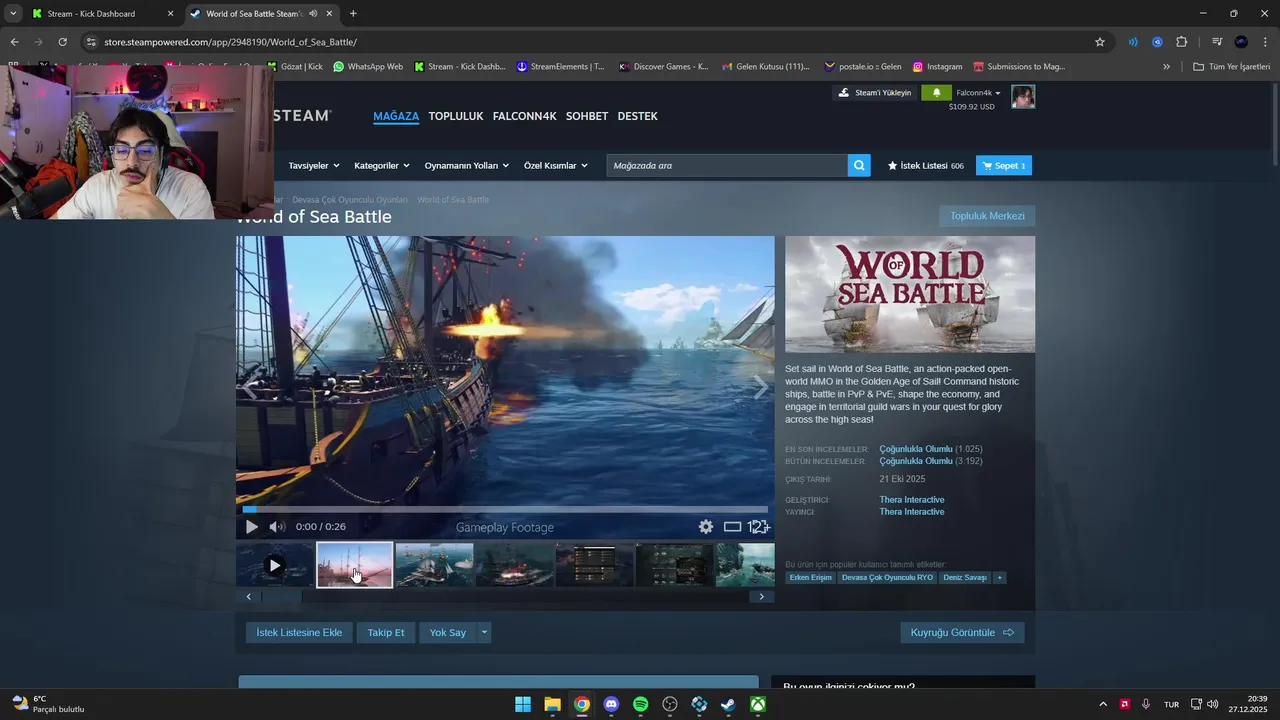Open the recent reviews Çoğunlukla Olumlu link

916,450
